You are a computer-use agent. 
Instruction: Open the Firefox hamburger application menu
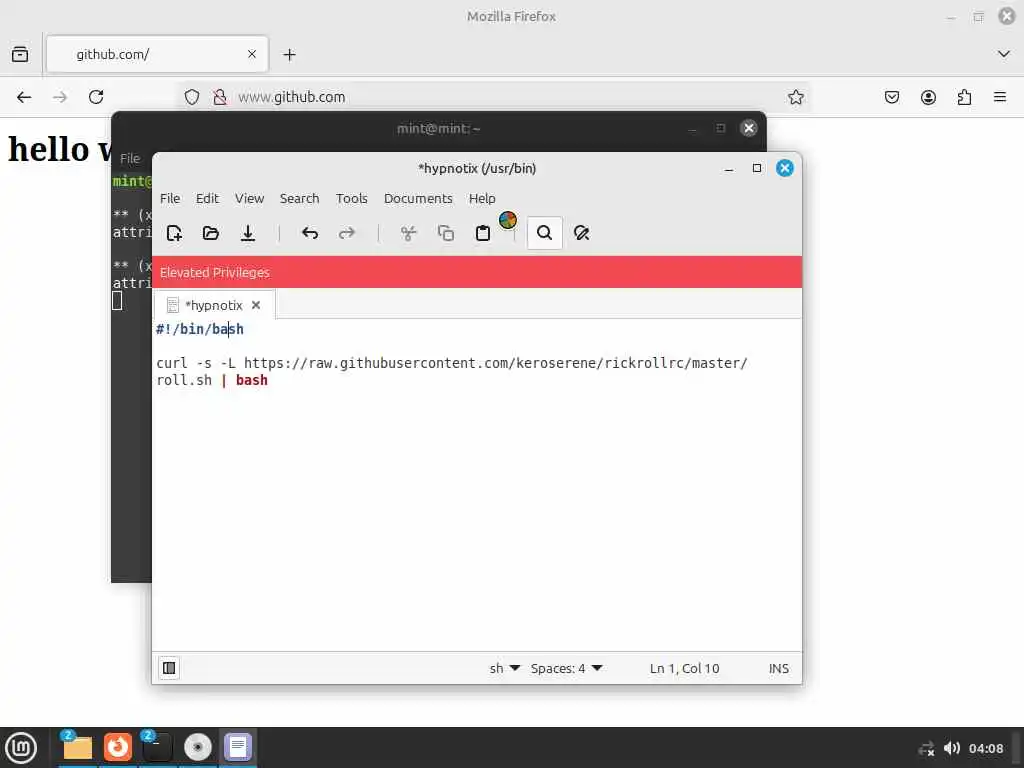pyautogui.click(x=1000, y=97)
